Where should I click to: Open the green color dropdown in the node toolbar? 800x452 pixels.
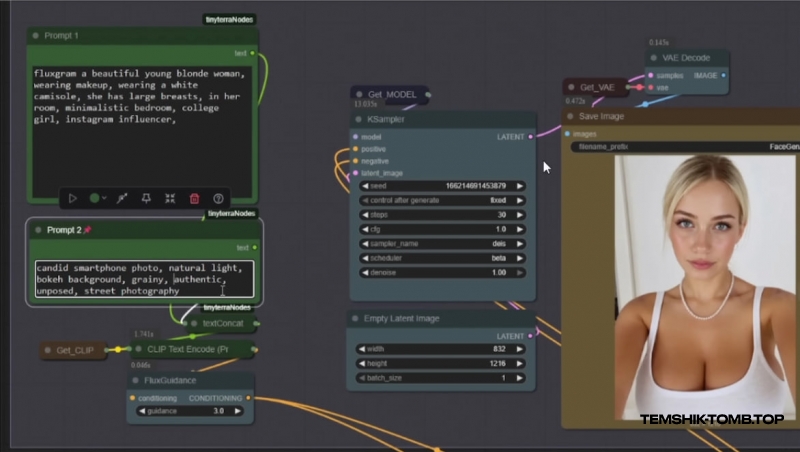pyautogui.click(x=97, y=199)
